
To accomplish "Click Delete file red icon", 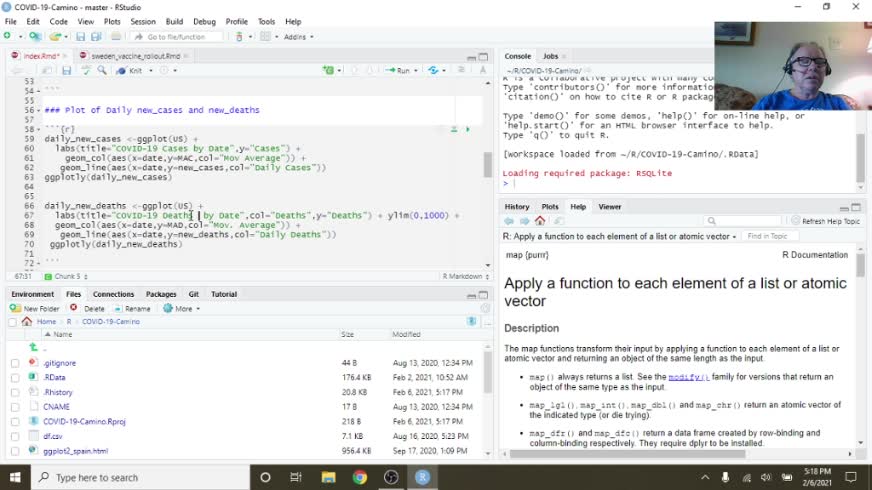I will (x=73, y=308).
